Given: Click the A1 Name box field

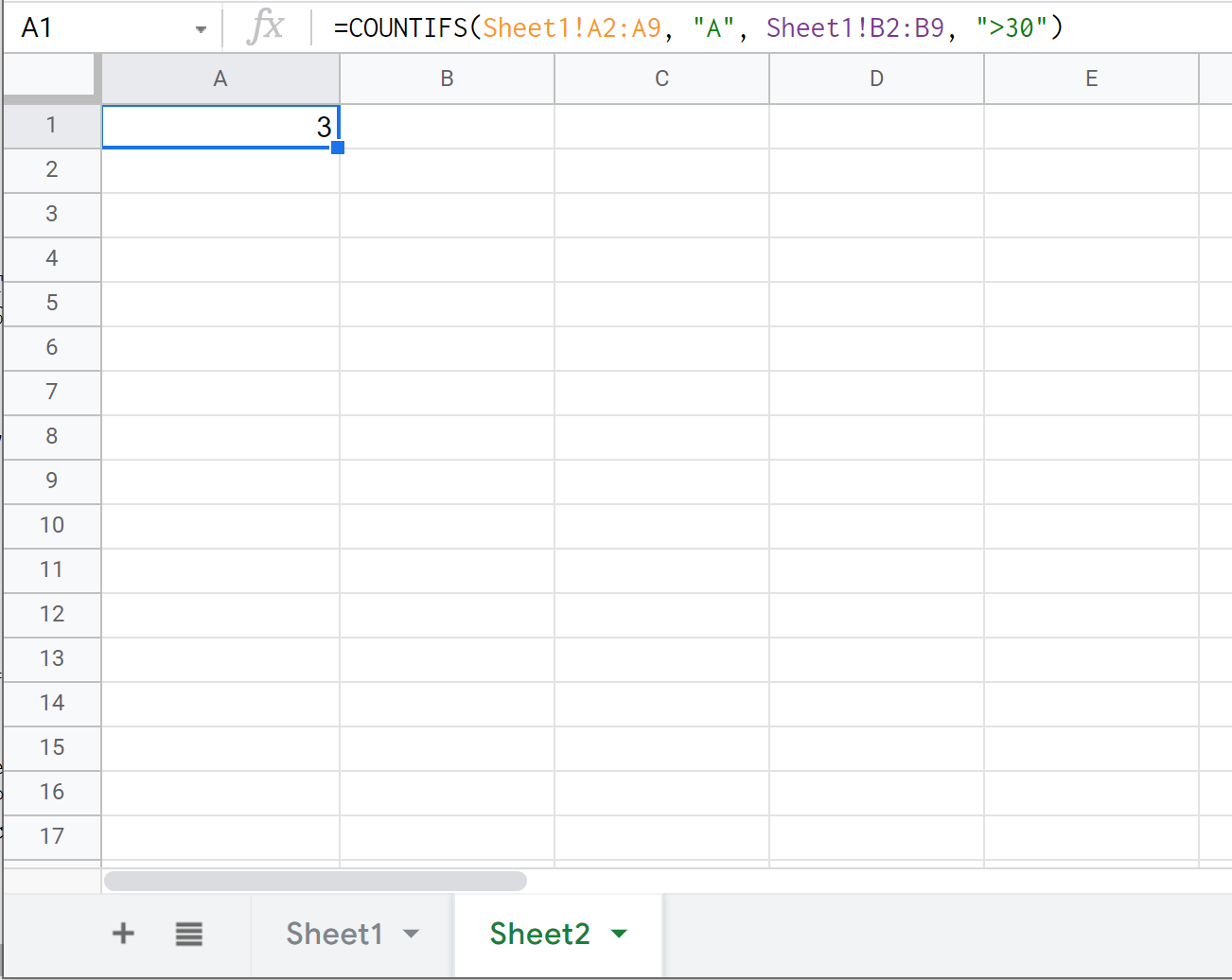Looking at the screenshot, I should tap(95, 27).
